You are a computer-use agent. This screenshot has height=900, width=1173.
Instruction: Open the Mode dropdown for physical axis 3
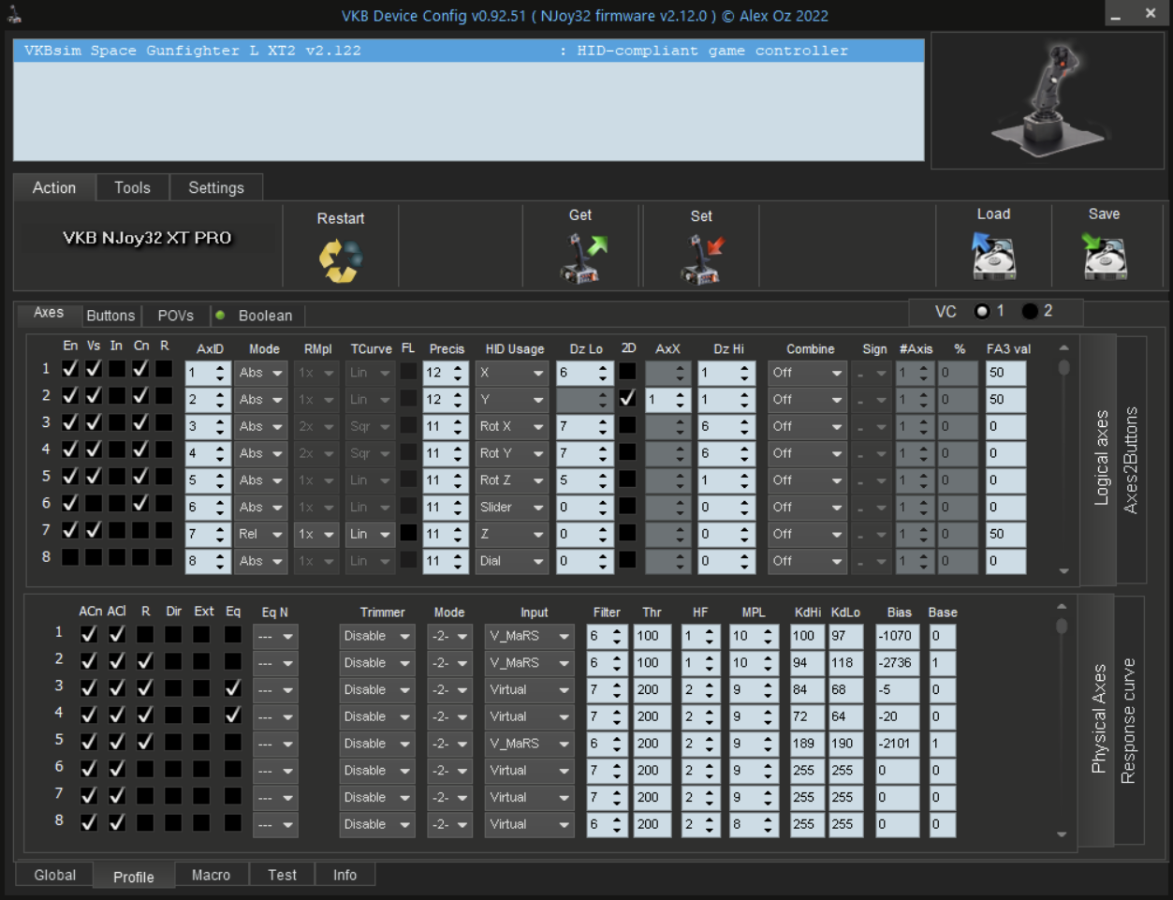[x=450, y=690]
